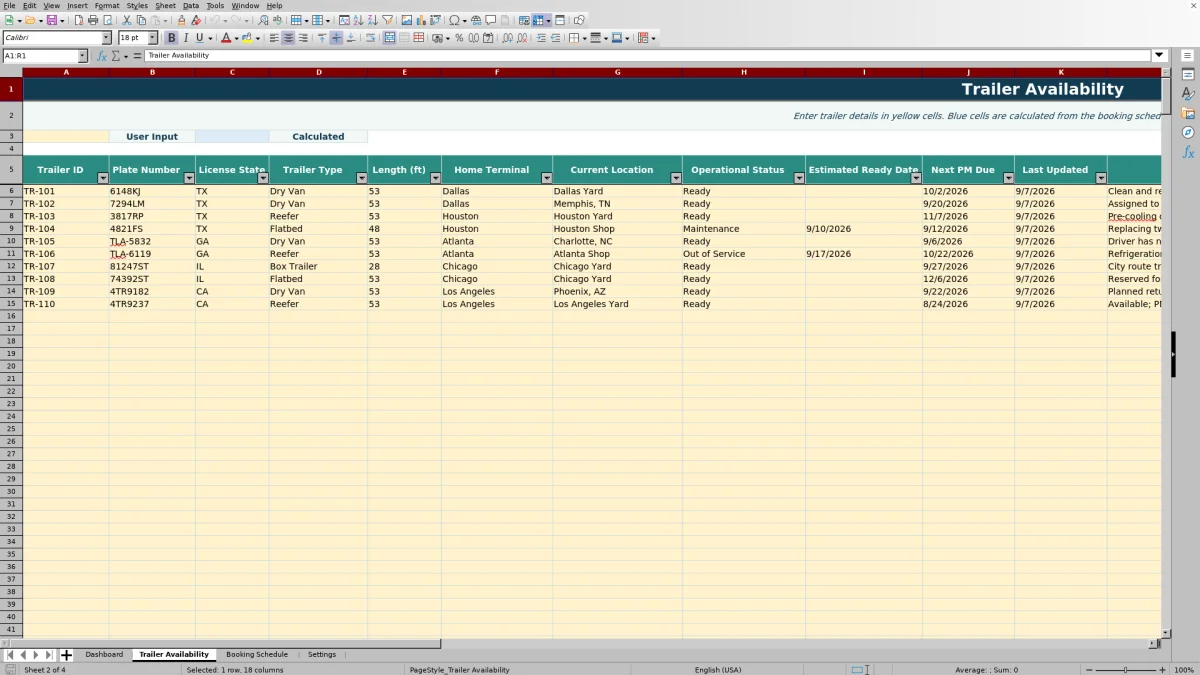The image size is (1200, 675).
Task: Click the formula input line
Action: coord(648,56)
